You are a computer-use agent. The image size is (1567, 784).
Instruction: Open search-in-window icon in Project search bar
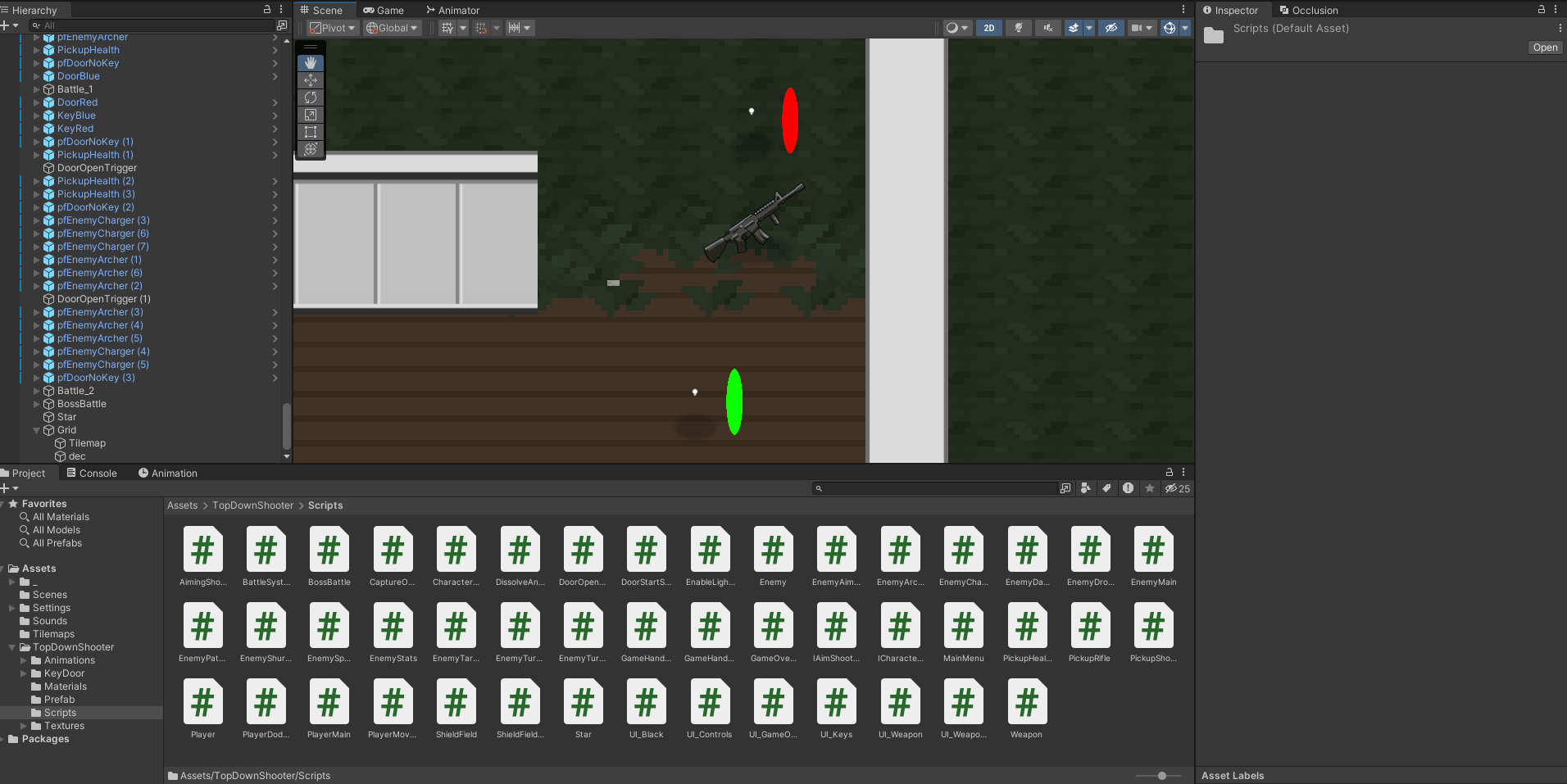coord(1065,488)
